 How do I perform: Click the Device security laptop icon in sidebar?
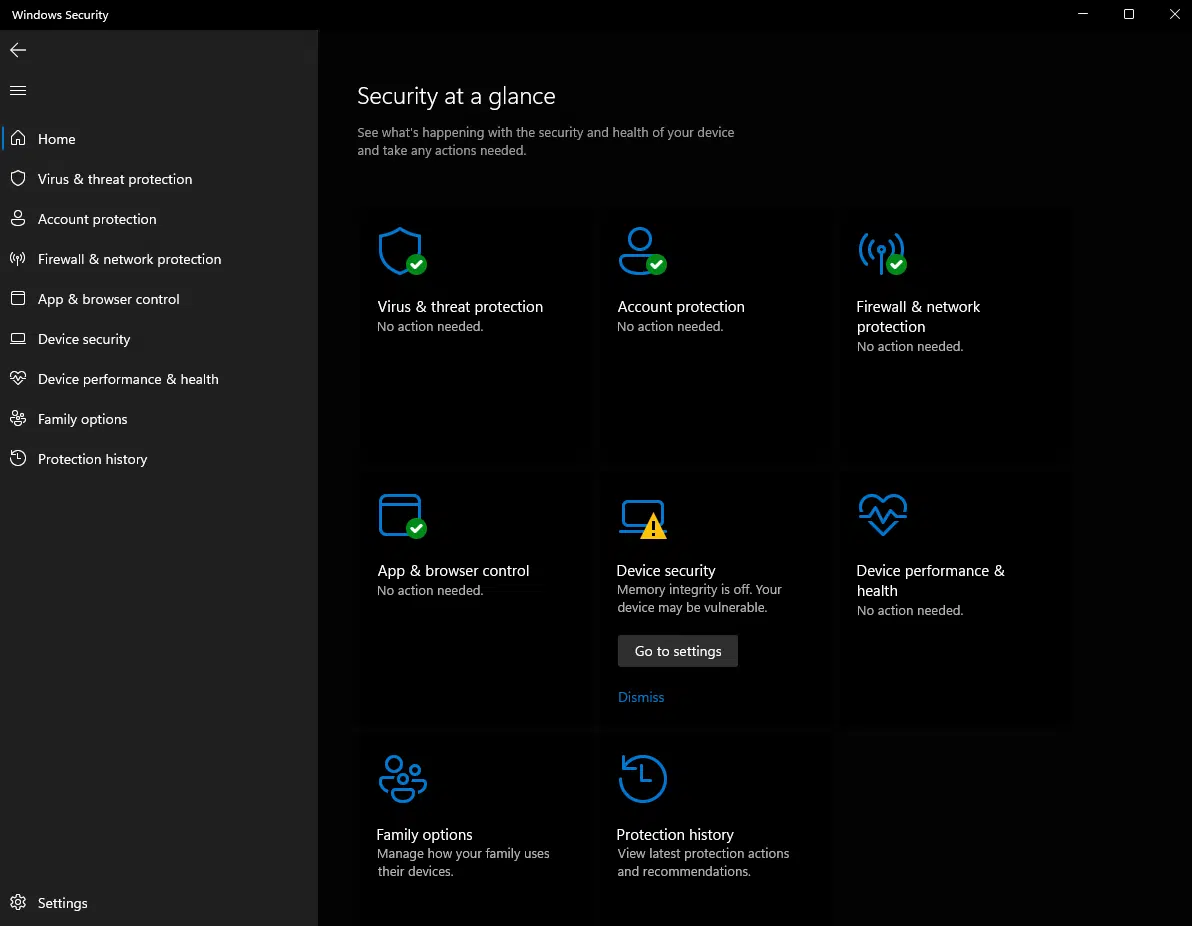pyautogui.click(x=18, y=339)
